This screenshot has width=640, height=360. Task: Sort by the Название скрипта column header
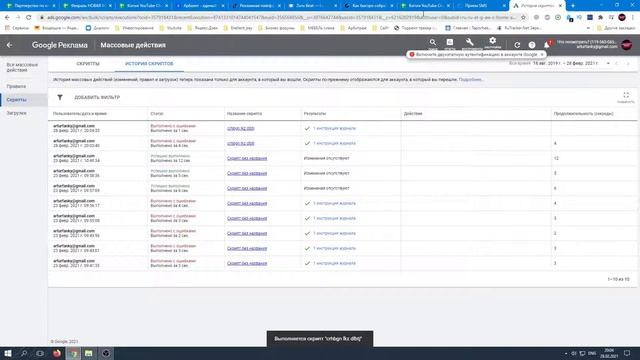click(x=244, y=114)
